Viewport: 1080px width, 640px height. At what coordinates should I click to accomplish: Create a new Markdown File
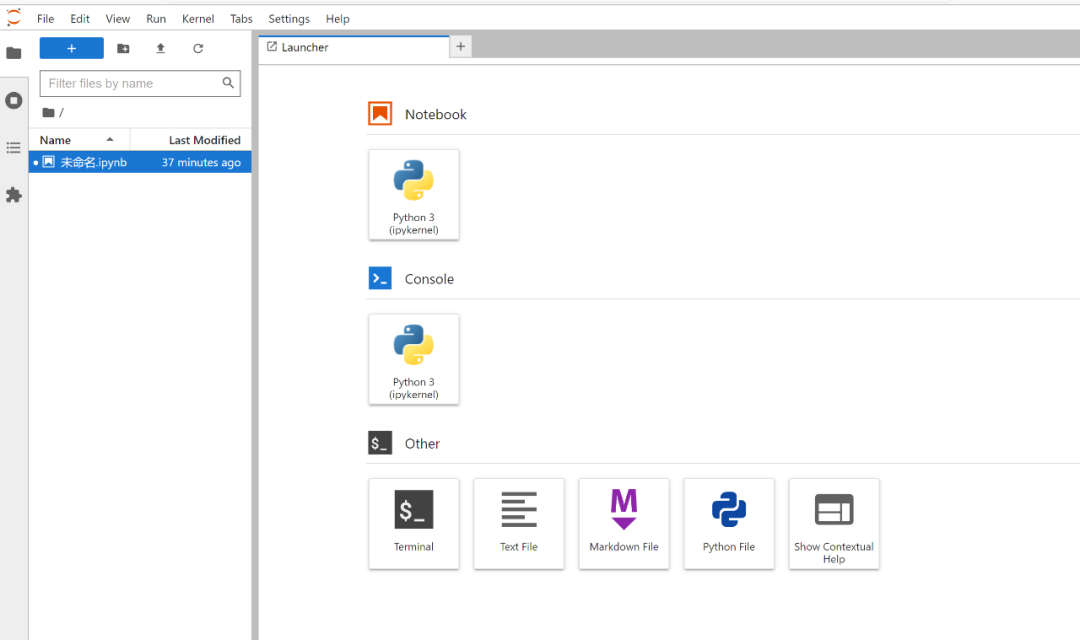pyautogui.click(x=624, y=524)
